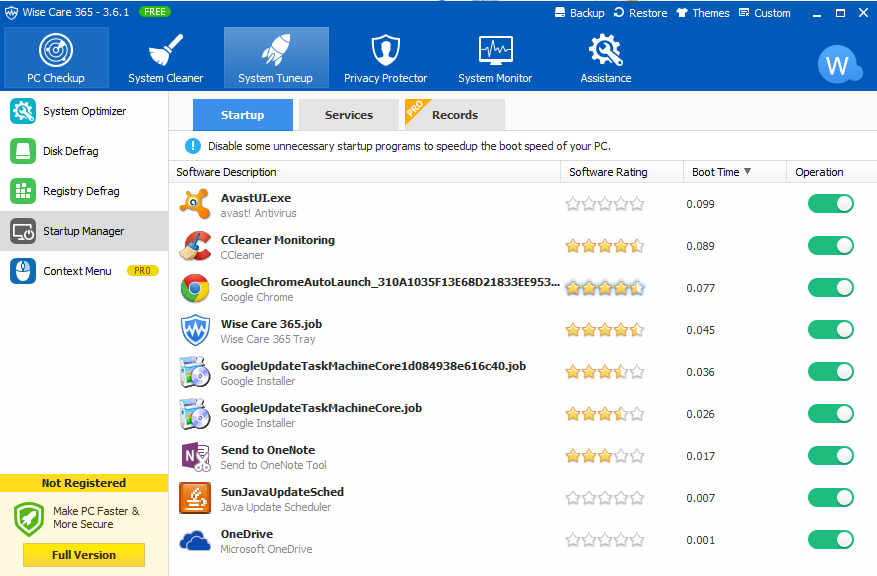The width and height of the screenshot is (877, 576).
Task: Click the AvastUI.exe avast icon
Action: click(x=195, y=204)
